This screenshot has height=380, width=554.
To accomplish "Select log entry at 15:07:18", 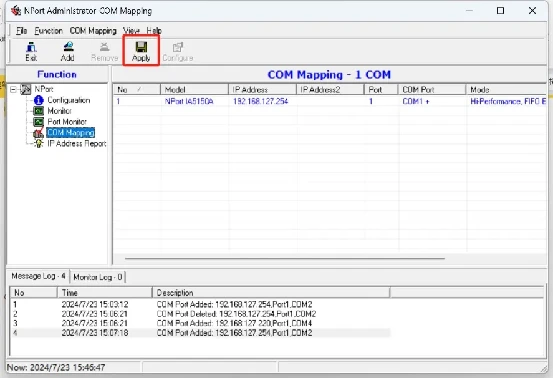I will (x=200, y=333).
